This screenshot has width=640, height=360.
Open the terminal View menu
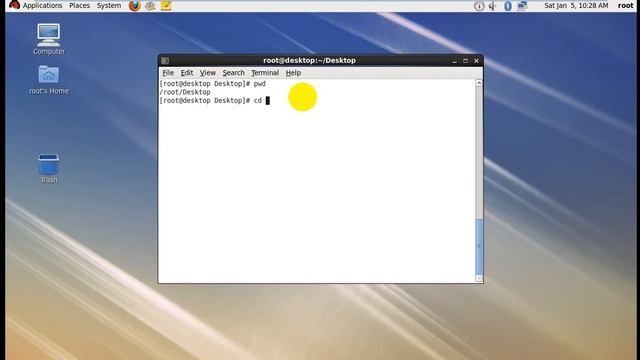click(x=207, y=73)
